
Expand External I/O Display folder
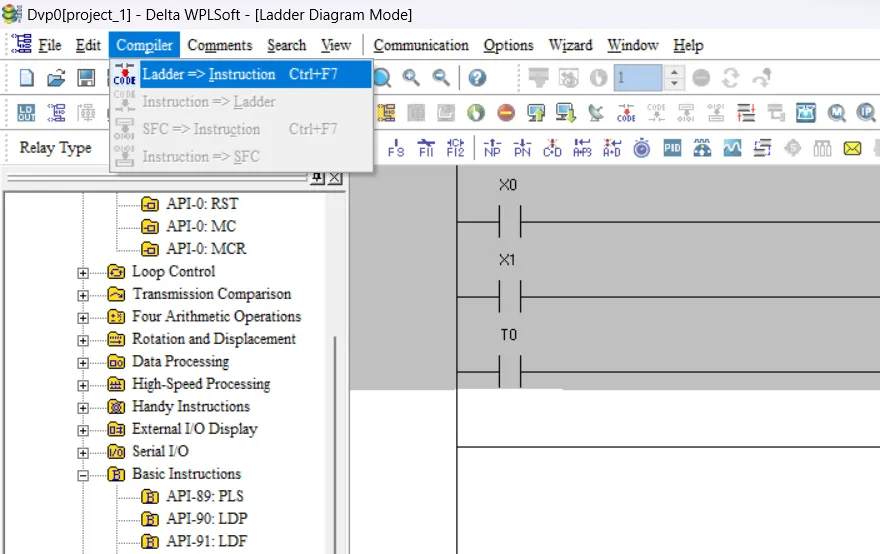coord(82,430)
